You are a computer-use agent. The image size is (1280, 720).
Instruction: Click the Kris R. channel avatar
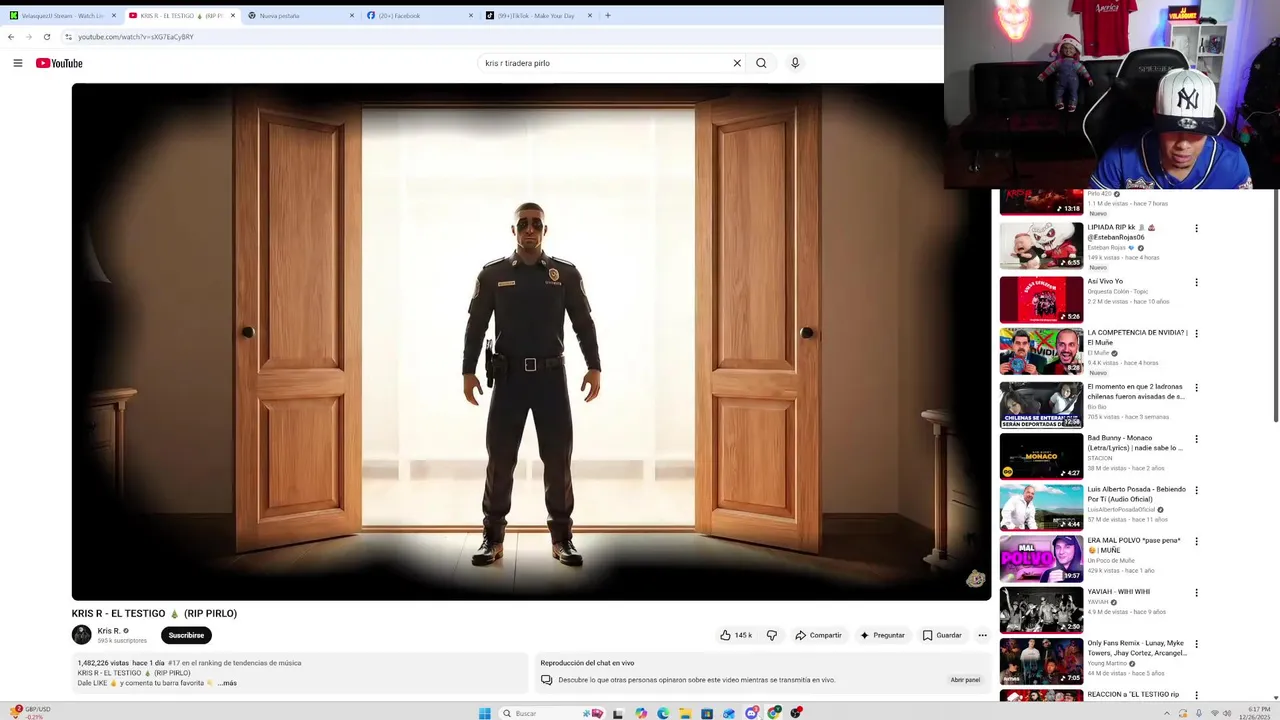click(81, 635)
